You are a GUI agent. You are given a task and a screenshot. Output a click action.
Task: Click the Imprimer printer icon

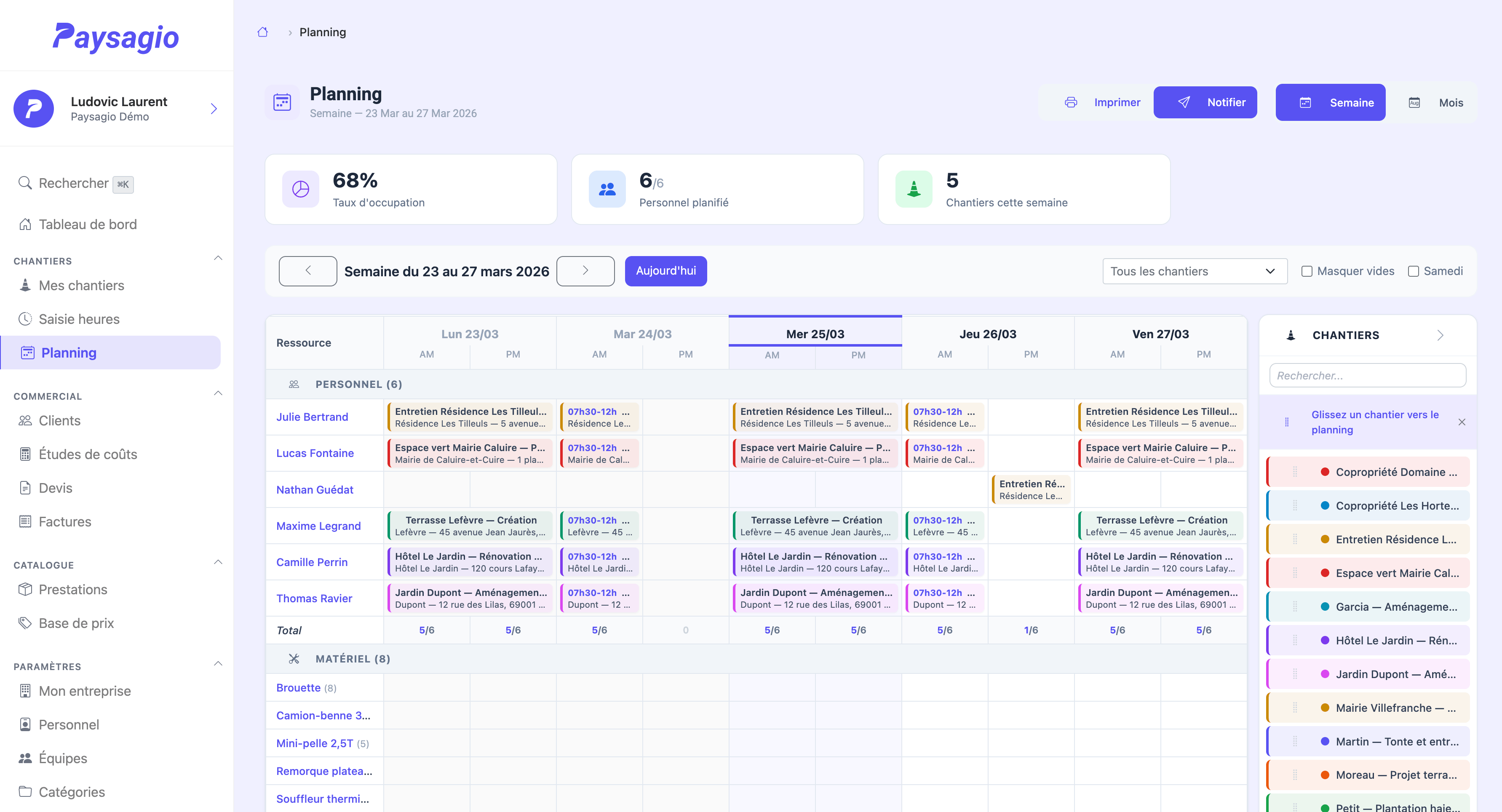(x=1072, y=102)
